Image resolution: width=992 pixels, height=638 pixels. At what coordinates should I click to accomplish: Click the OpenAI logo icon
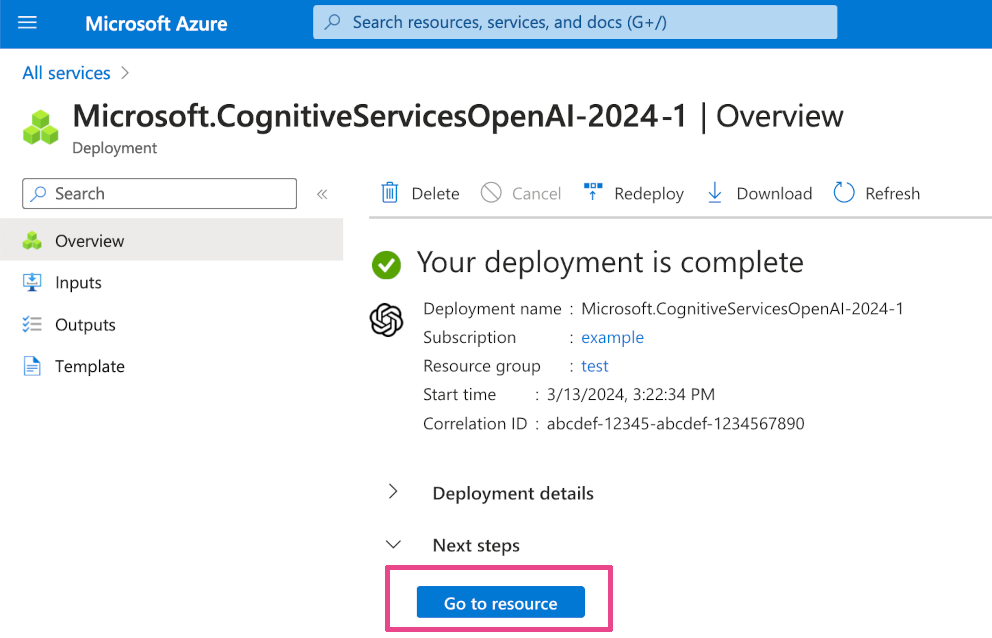pos(386,321)
